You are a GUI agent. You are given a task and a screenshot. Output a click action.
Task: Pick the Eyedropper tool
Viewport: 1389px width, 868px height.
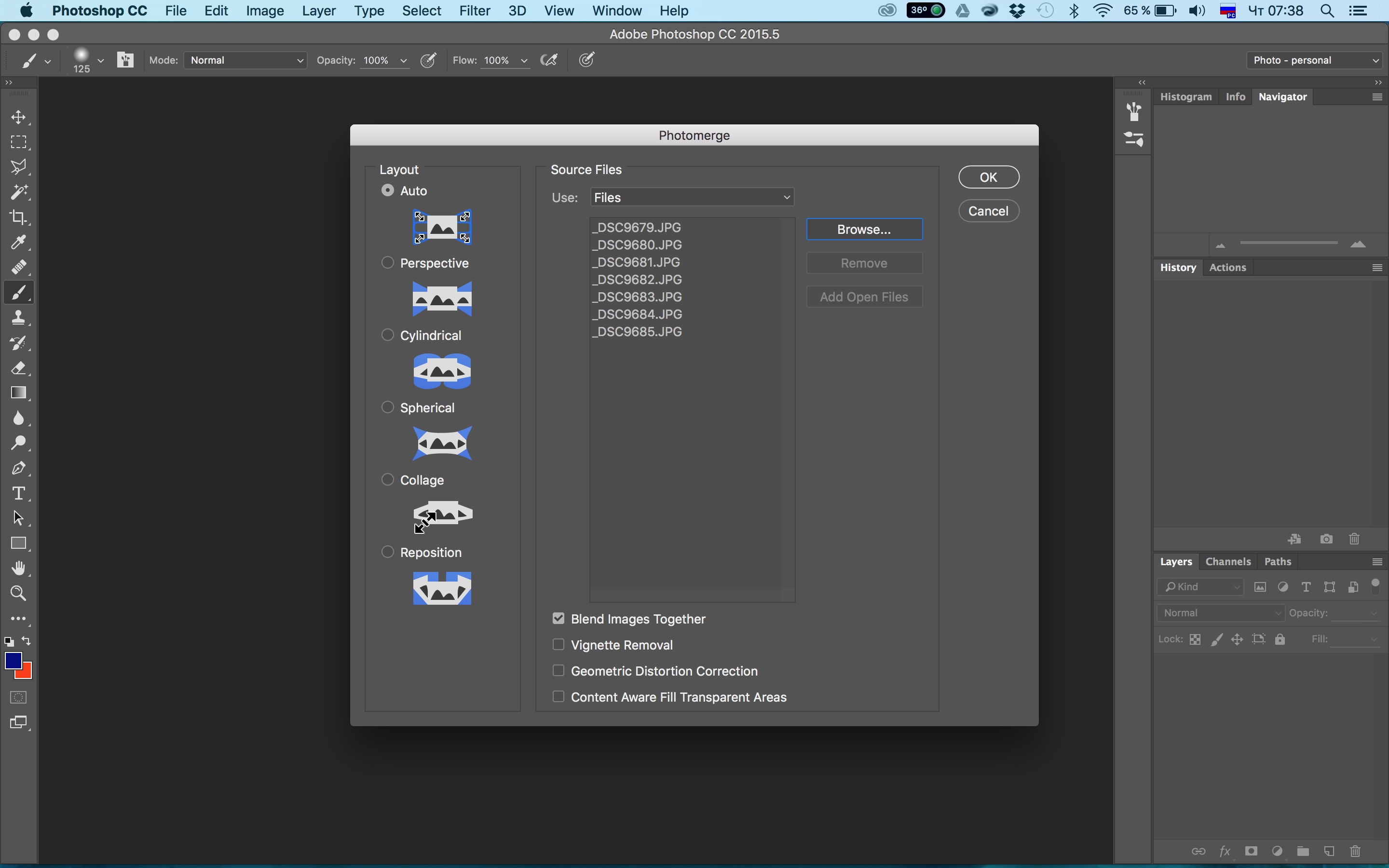[x=18, y=242]
